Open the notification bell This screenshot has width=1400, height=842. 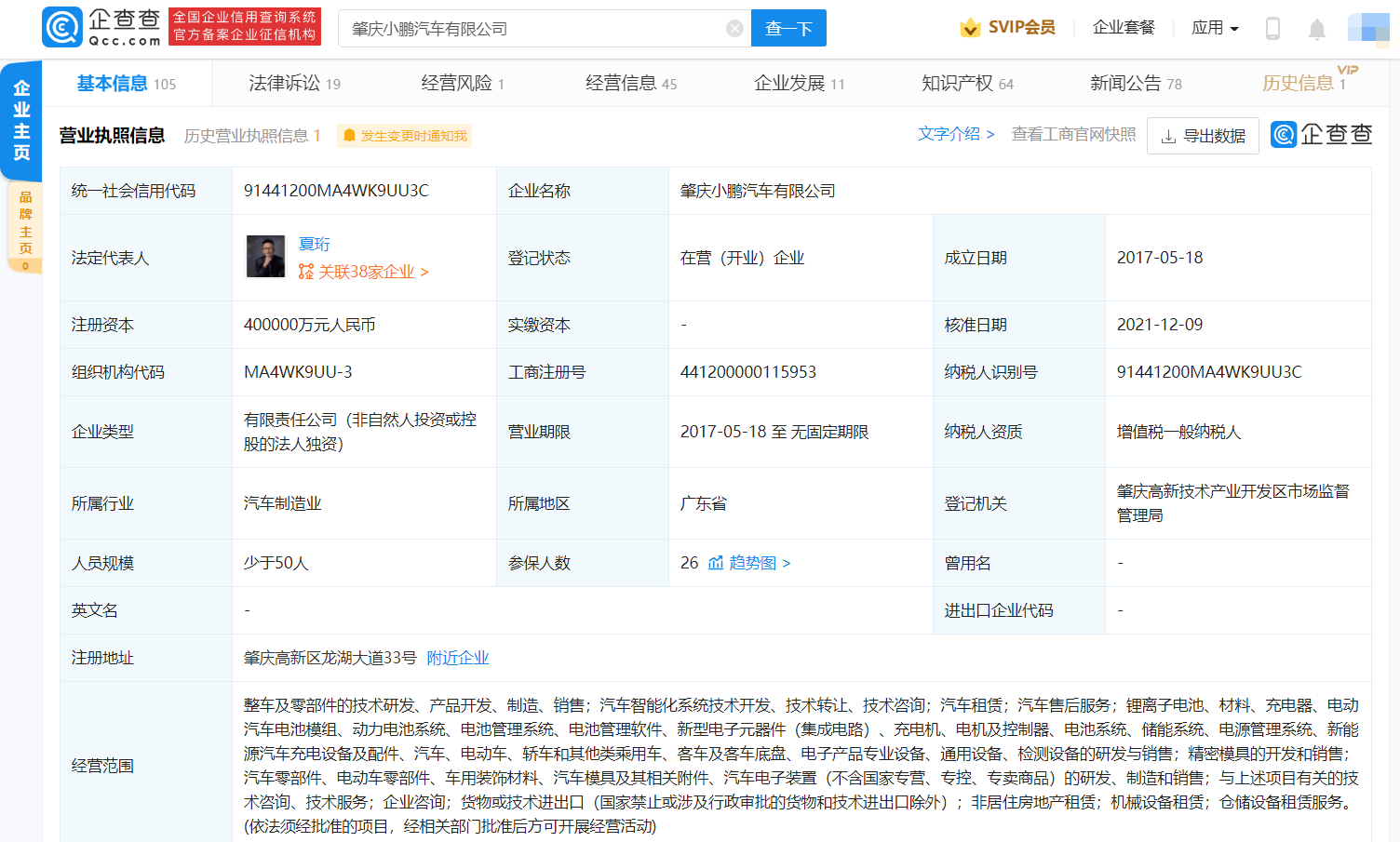tap(1316, 29)
